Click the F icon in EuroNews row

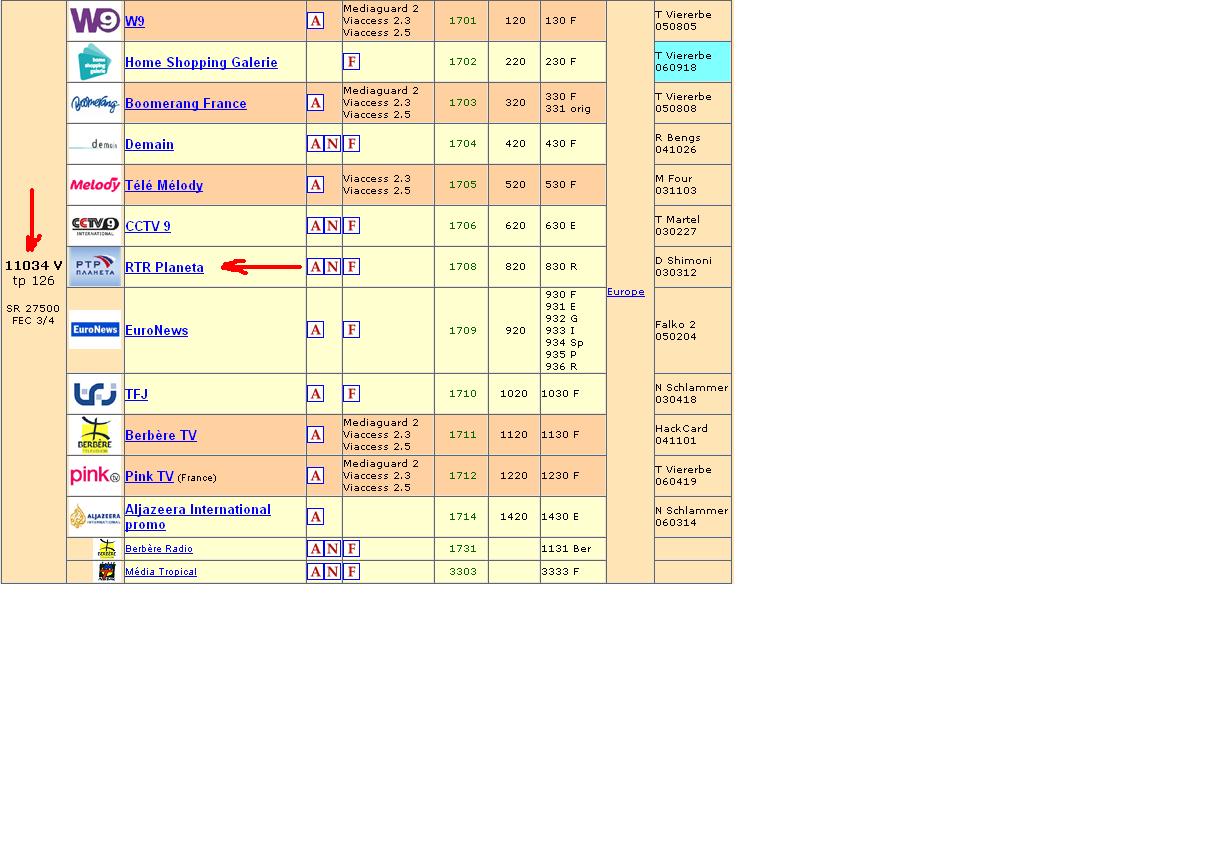click(351, 330)
